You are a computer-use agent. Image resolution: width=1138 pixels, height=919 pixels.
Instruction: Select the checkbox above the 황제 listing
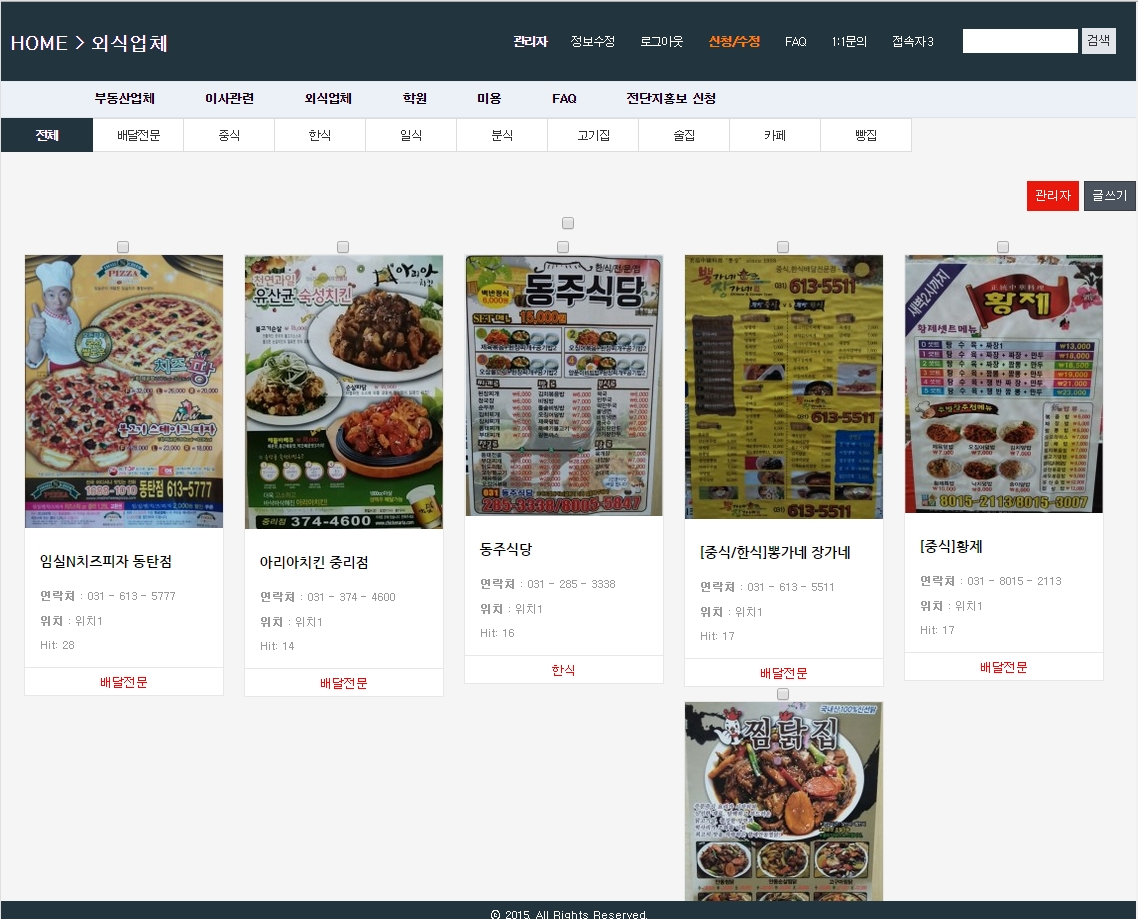[1003, 247]
